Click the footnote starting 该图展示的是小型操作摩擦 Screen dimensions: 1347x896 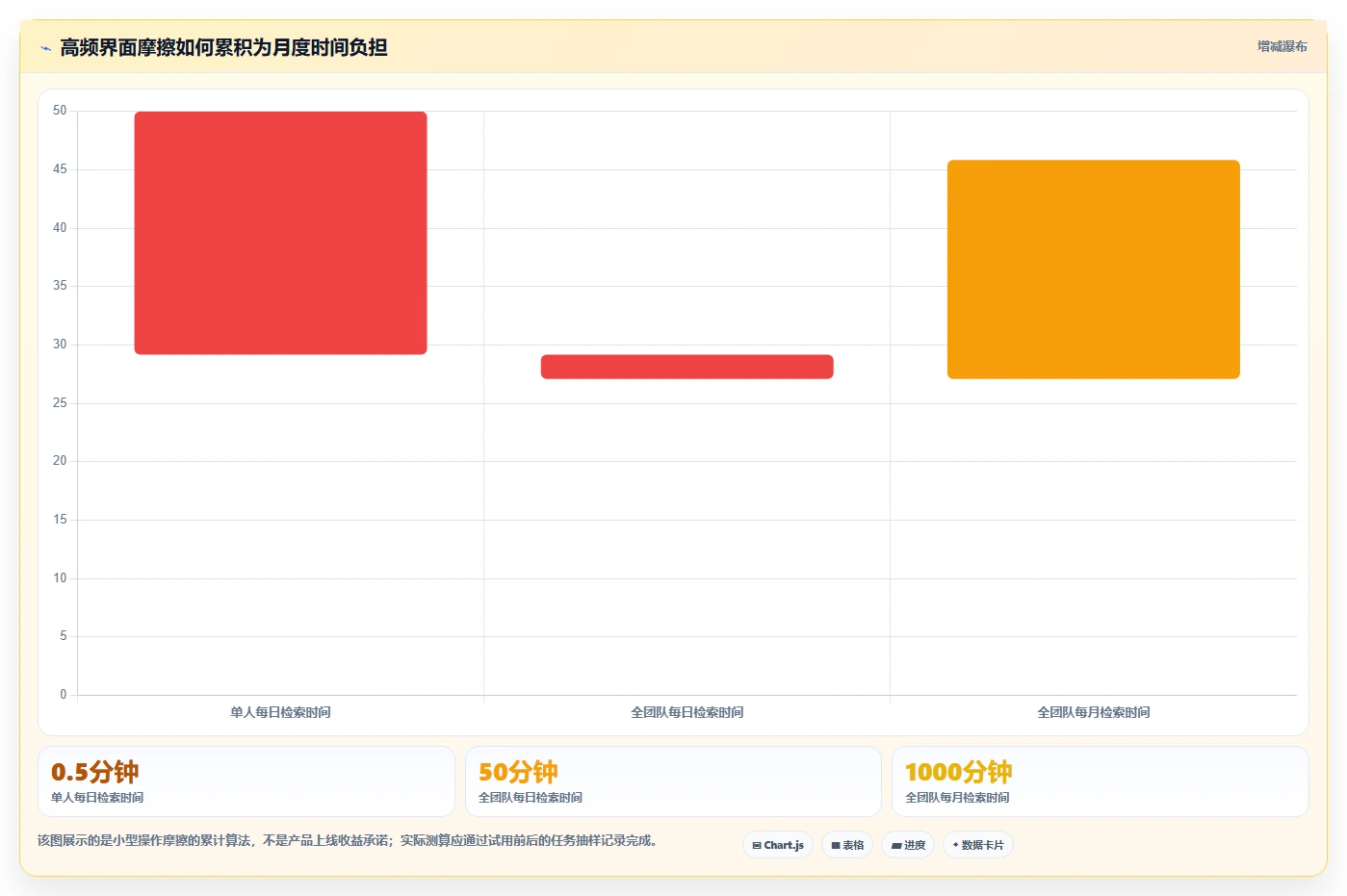coord(348,840)
